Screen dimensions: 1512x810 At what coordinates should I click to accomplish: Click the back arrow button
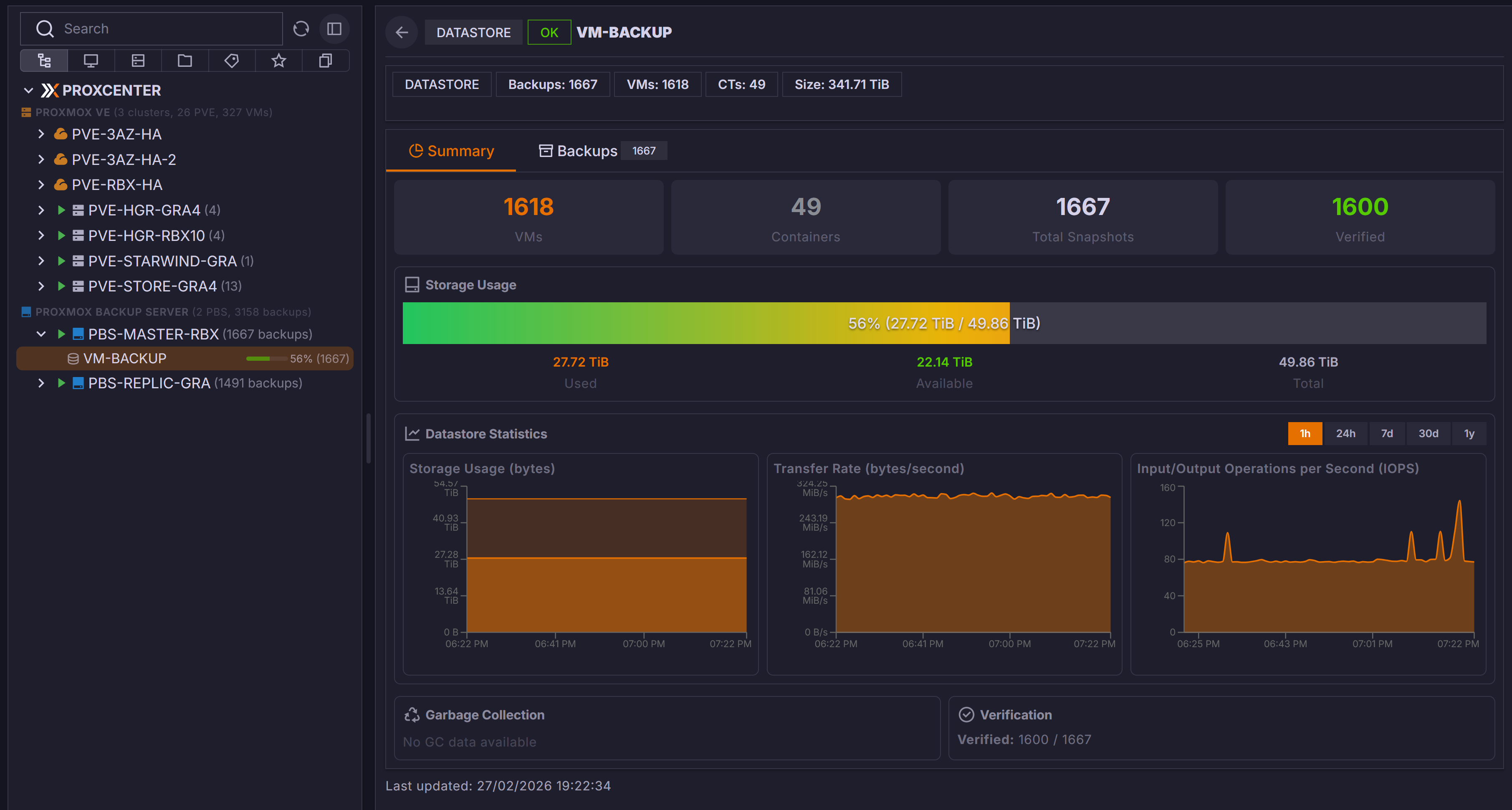pyautogui.click(x=402, y=32)
